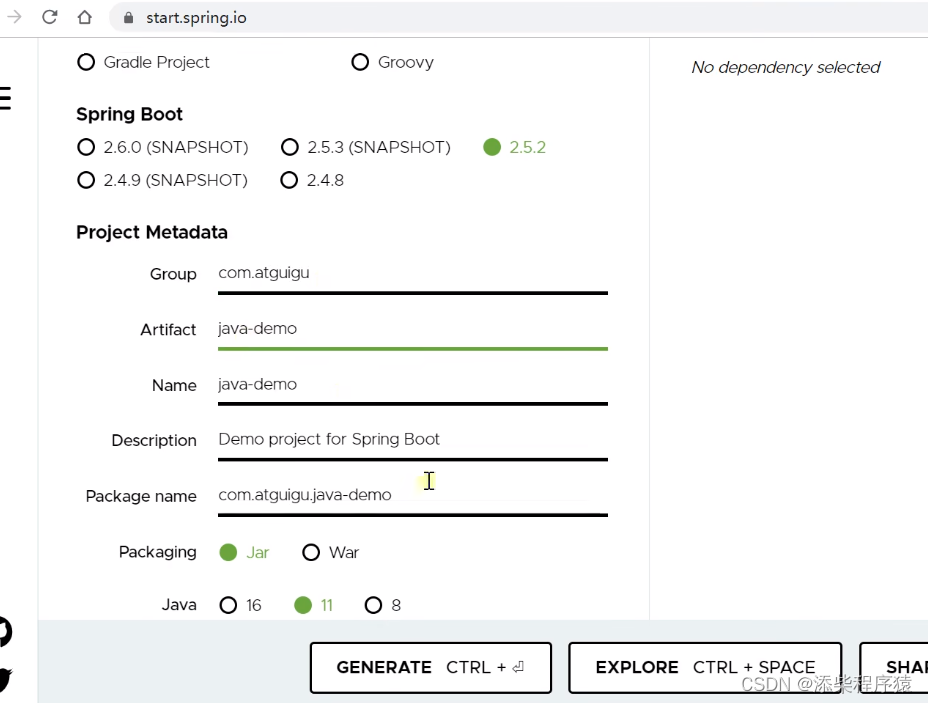Reload the page with the refresh icon

50,17
